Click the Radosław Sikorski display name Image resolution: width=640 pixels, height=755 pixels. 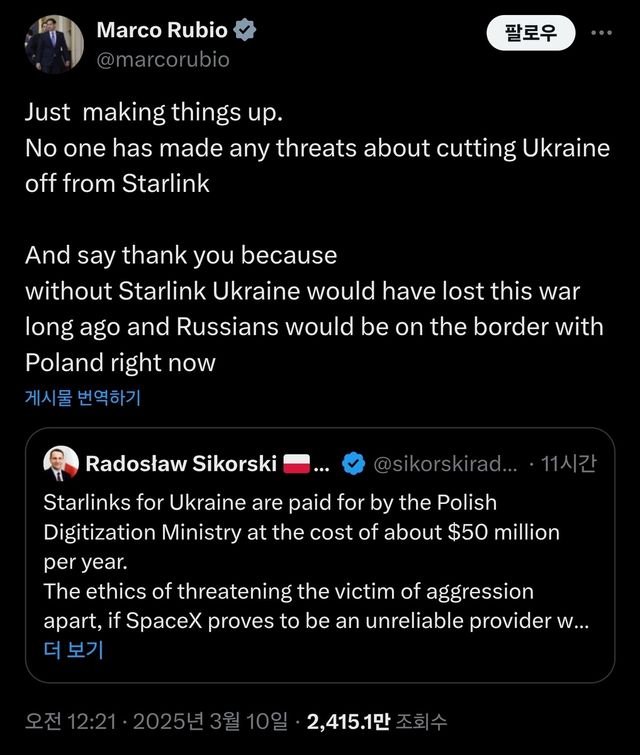(180, 464)
